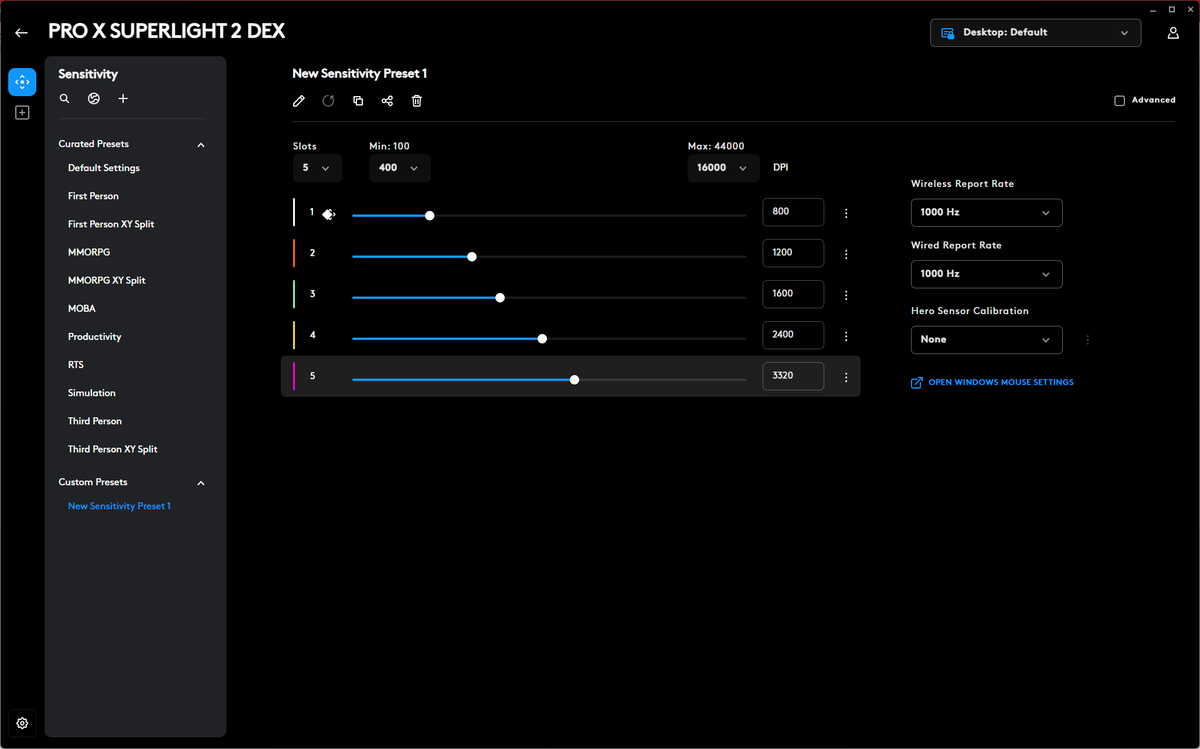1200x749 pixels.
Task: Enable the Advanced checkbox
Action: [1120, 101]
